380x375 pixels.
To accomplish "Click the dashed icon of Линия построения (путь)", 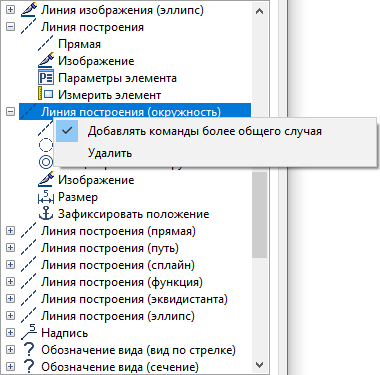I will tap(29, 248).
